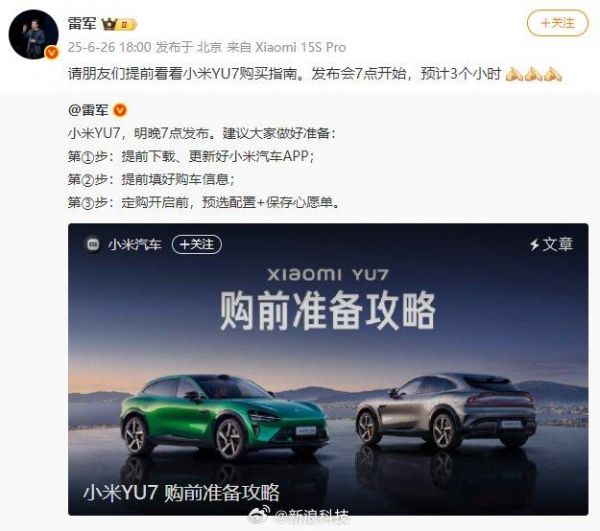Open 雷军's profile avatar photo

pos(33,34)
